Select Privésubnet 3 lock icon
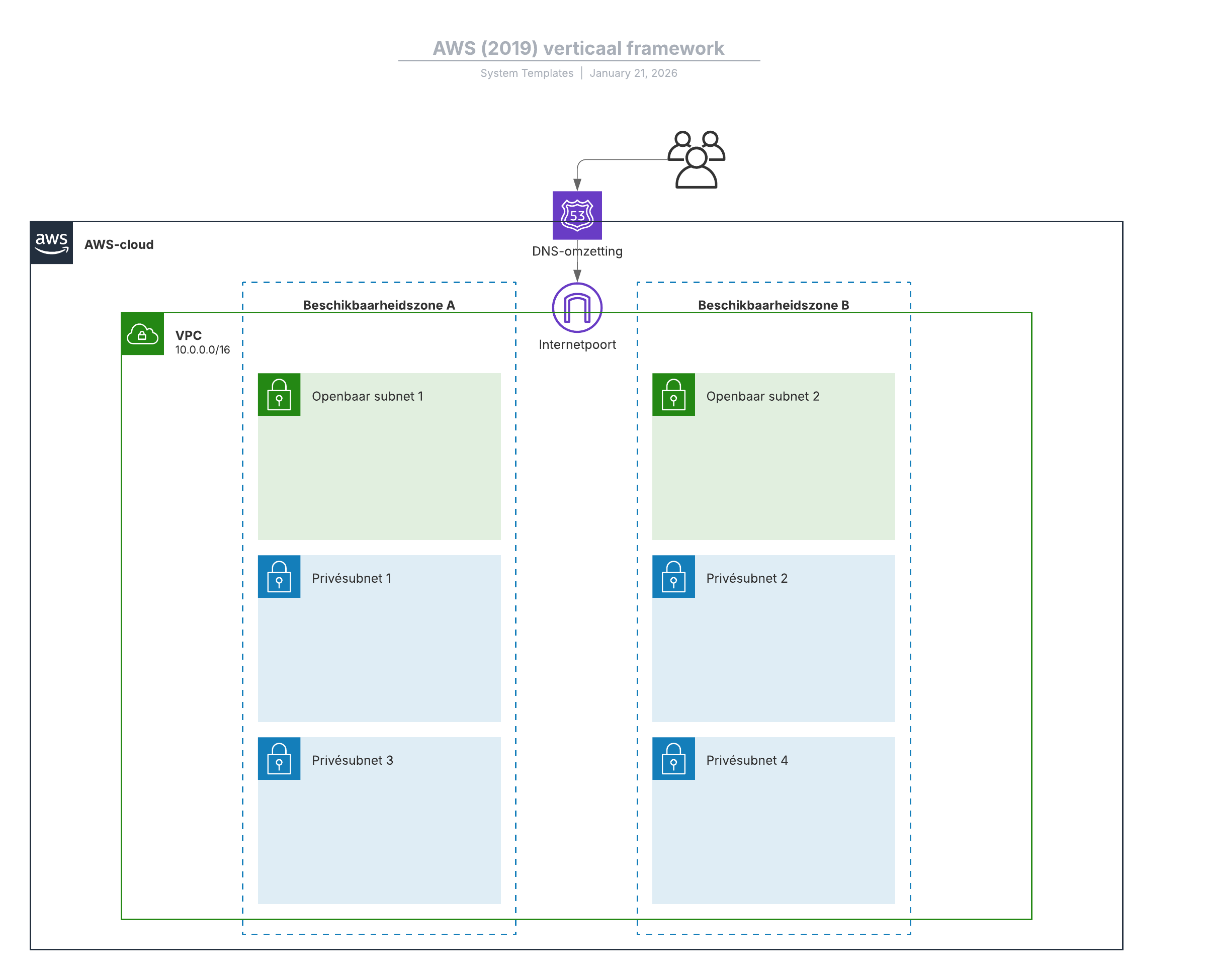 (x=279, y=758)
